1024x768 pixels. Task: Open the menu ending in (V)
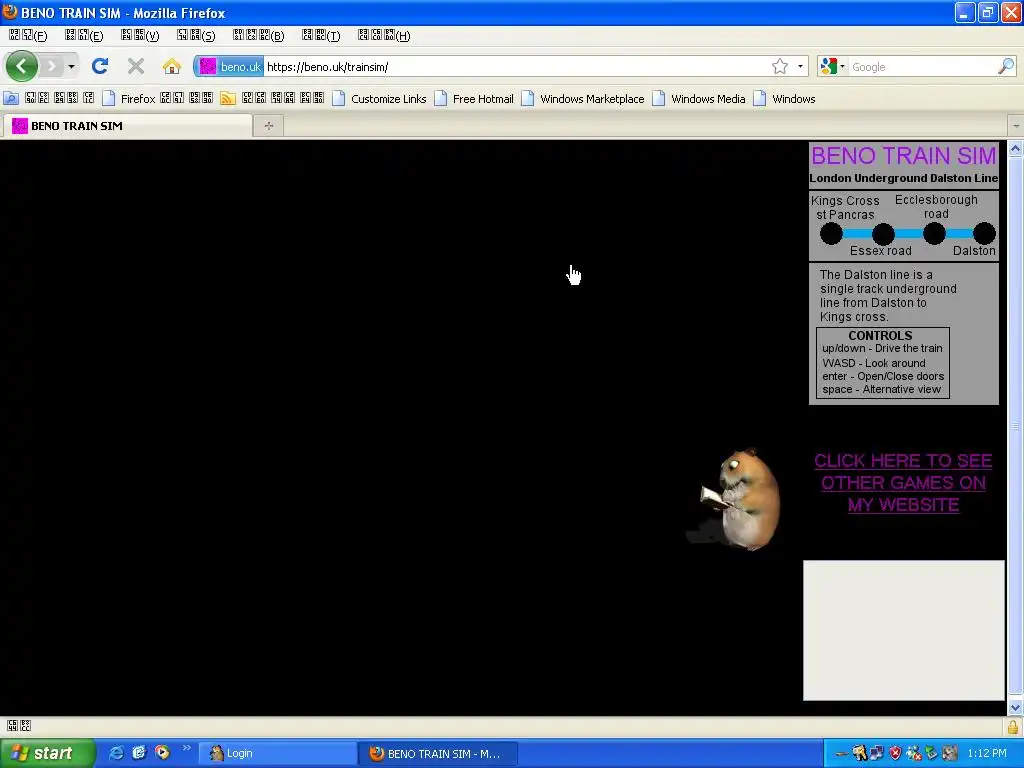coord(140,35)
